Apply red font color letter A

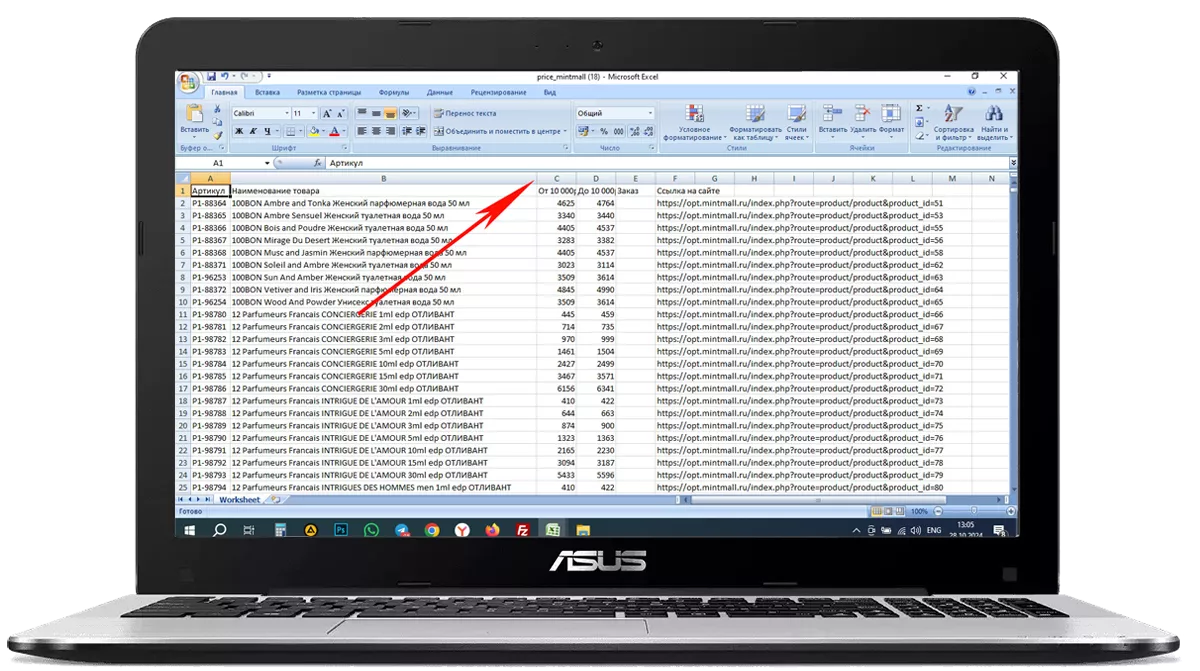pos(334,131)
